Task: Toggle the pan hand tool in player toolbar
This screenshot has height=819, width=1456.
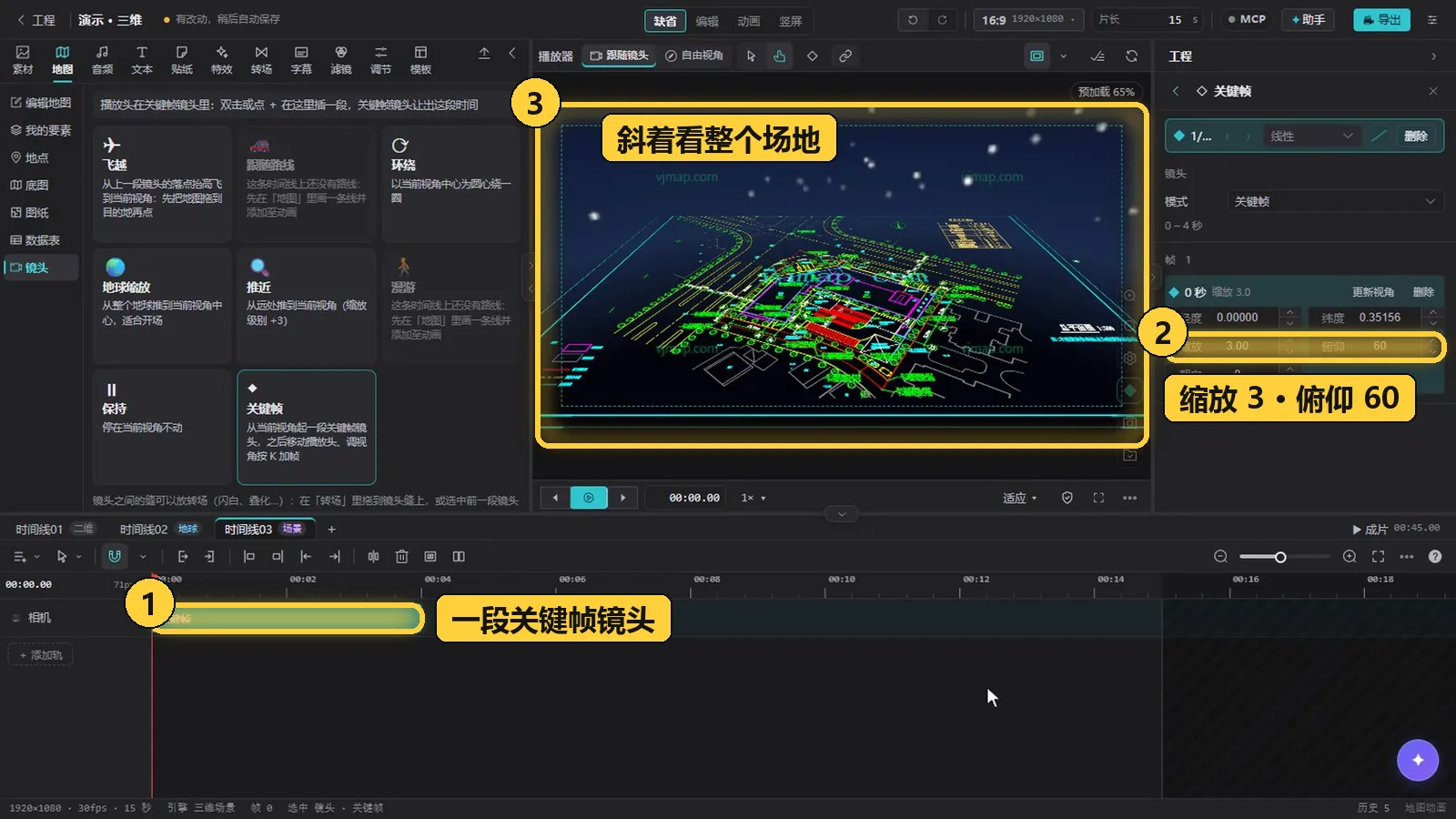Action: coord(780,56)
